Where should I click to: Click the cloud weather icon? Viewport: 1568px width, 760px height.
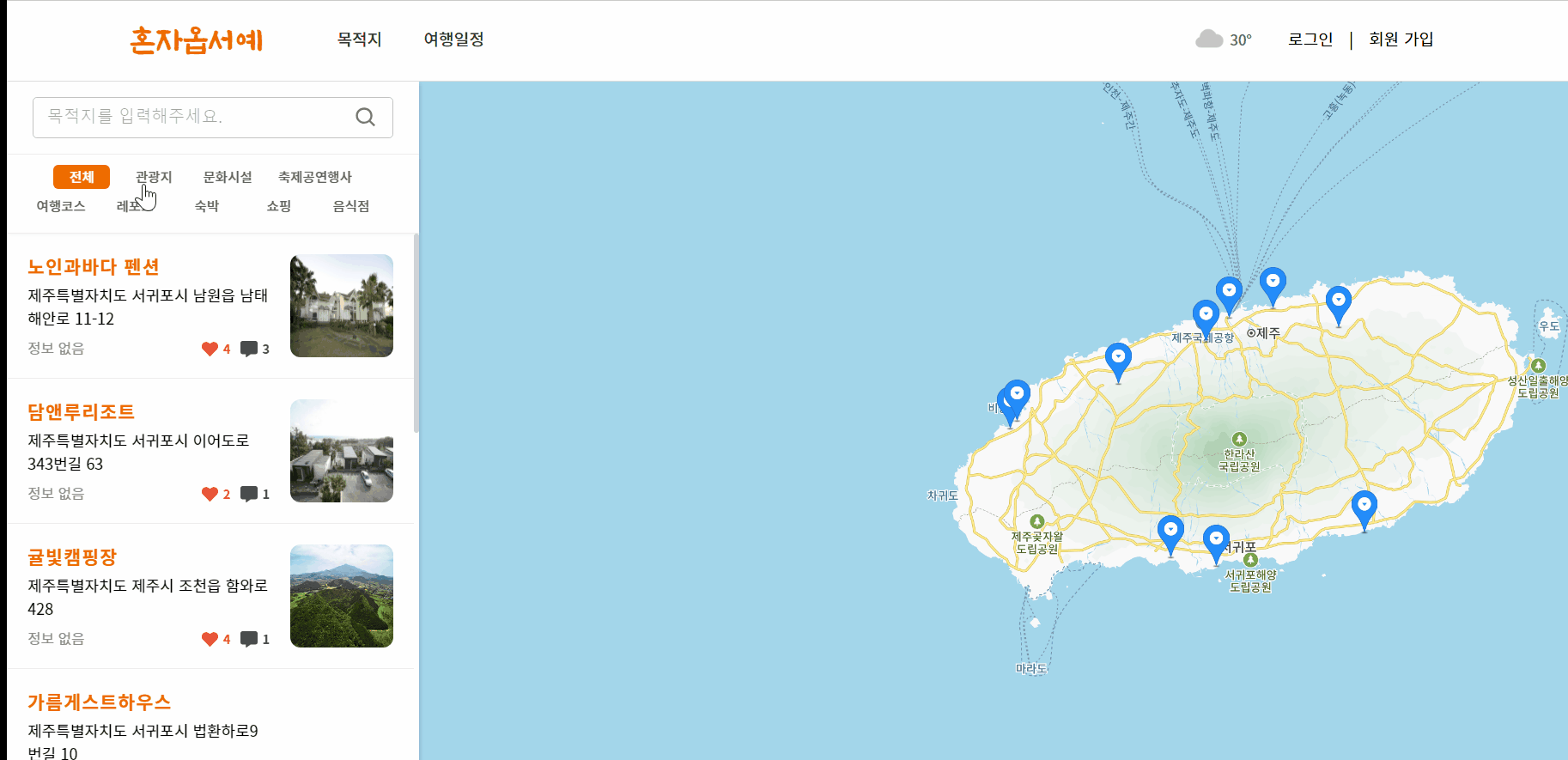point(1209,39)
